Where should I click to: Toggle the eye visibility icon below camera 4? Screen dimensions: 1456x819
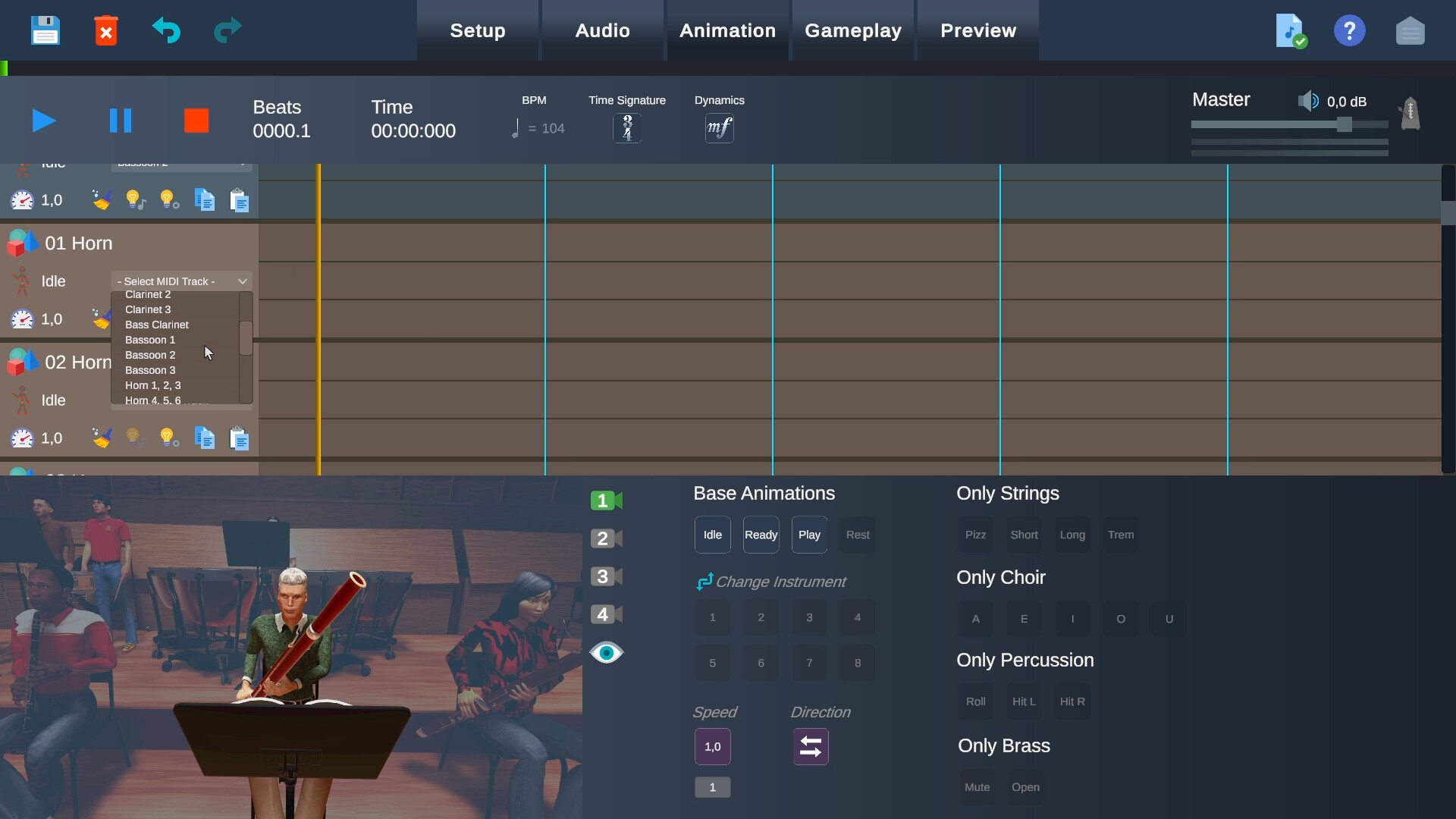[606, 652]
